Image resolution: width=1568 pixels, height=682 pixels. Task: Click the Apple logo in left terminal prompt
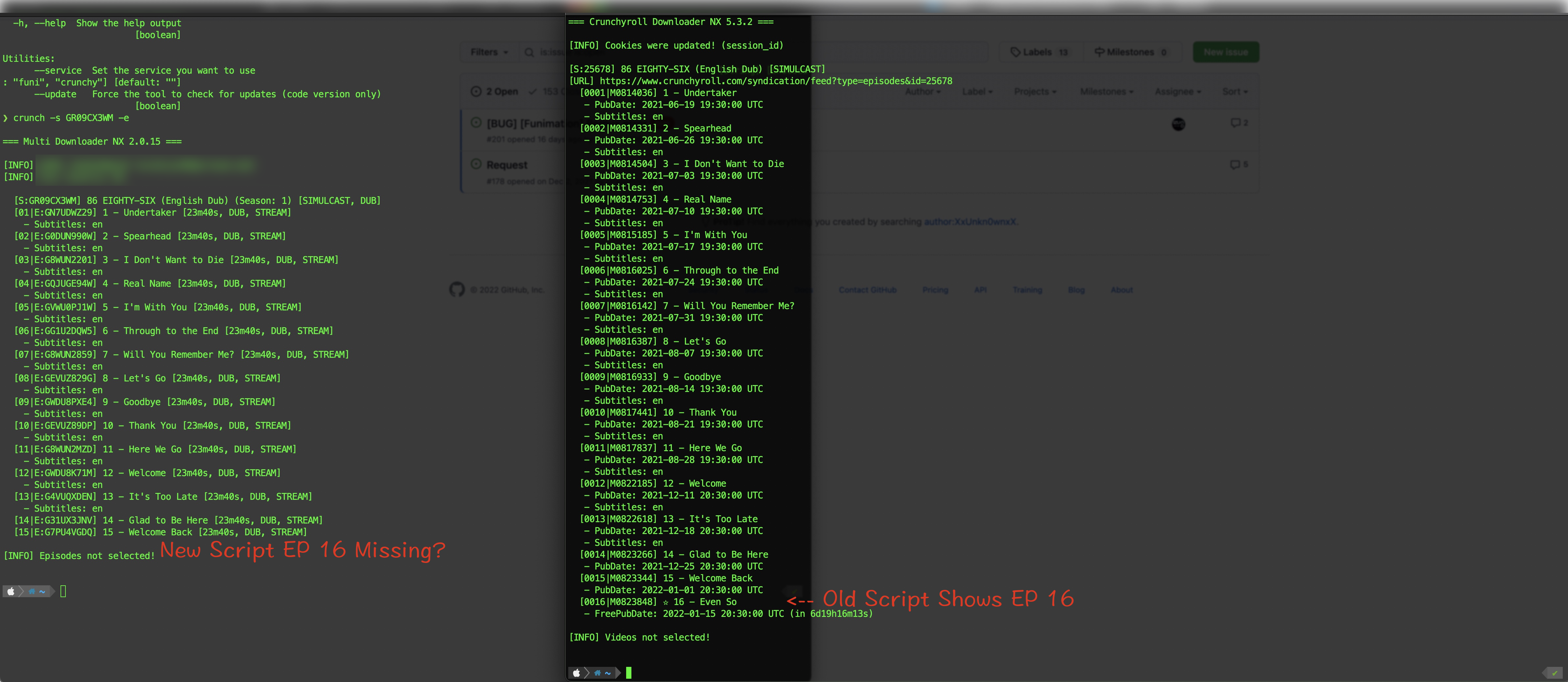(x=11, y=591)
